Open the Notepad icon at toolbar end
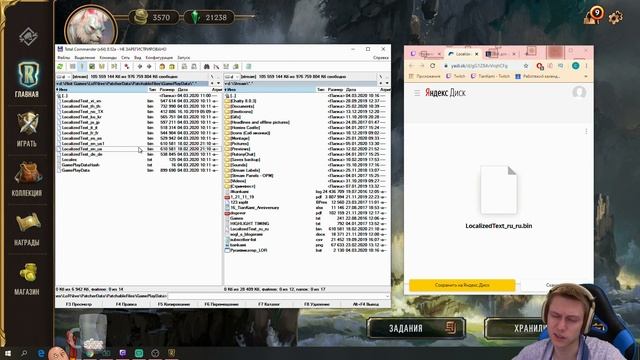The image size is (640, 360). coord(248,67)
